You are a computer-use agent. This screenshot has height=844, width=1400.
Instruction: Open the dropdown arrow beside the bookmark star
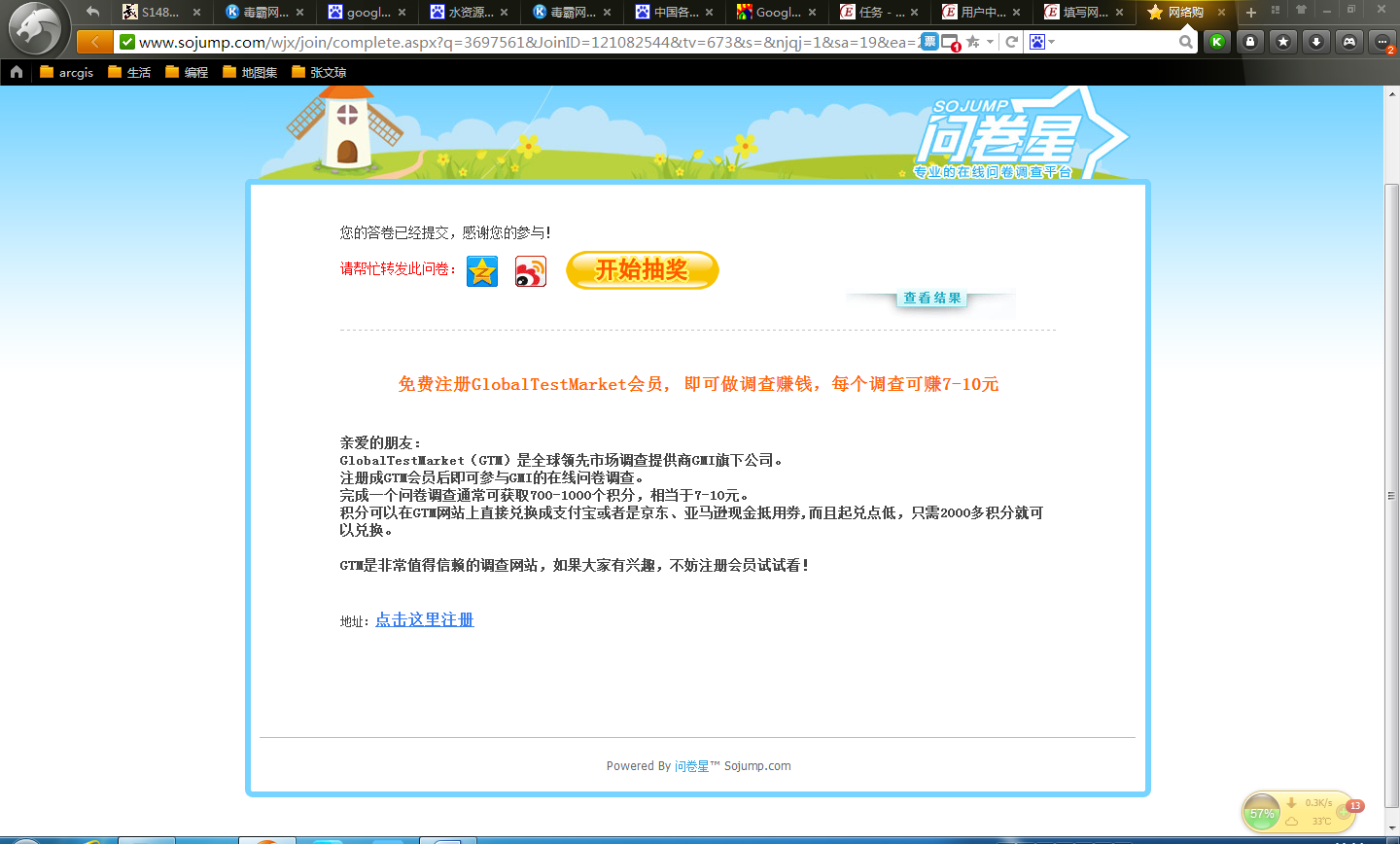[x=990, y=42]
